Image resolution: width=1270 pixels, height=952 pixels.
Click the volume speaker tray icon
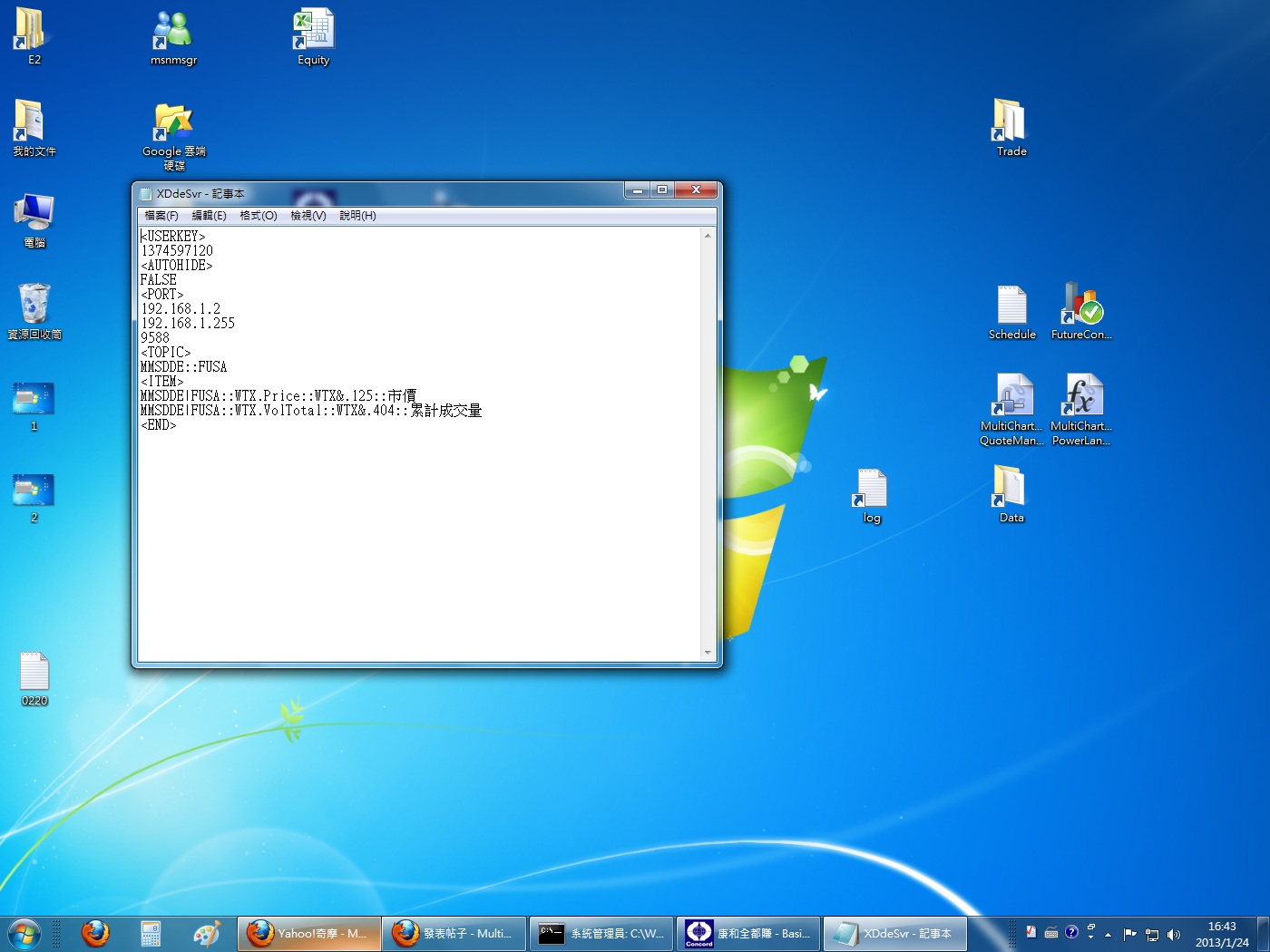[1174, 934]
